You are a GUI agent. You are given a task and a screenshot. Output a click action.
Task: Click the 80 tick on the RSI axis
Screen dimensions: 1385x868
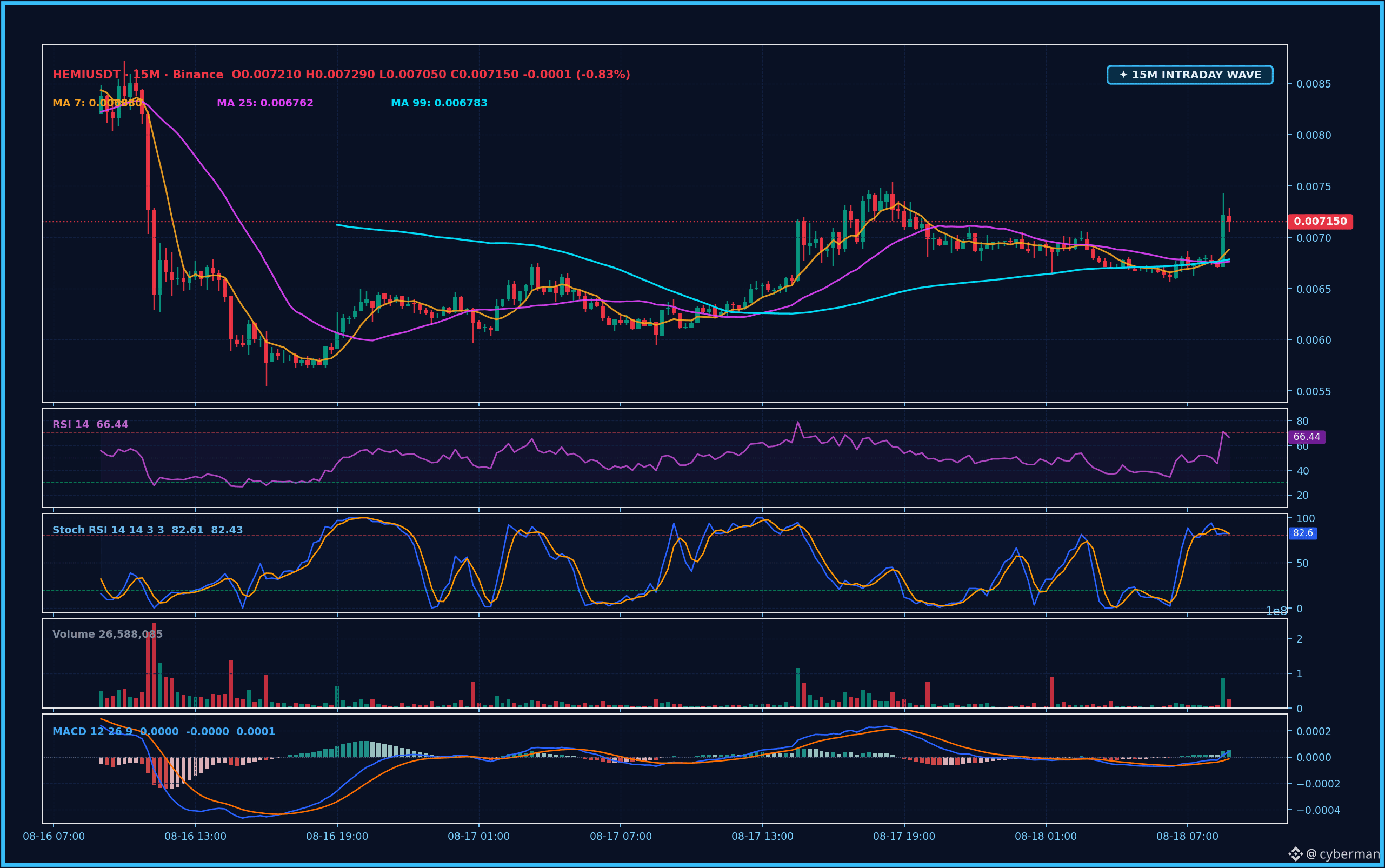tap(1302, 422)
